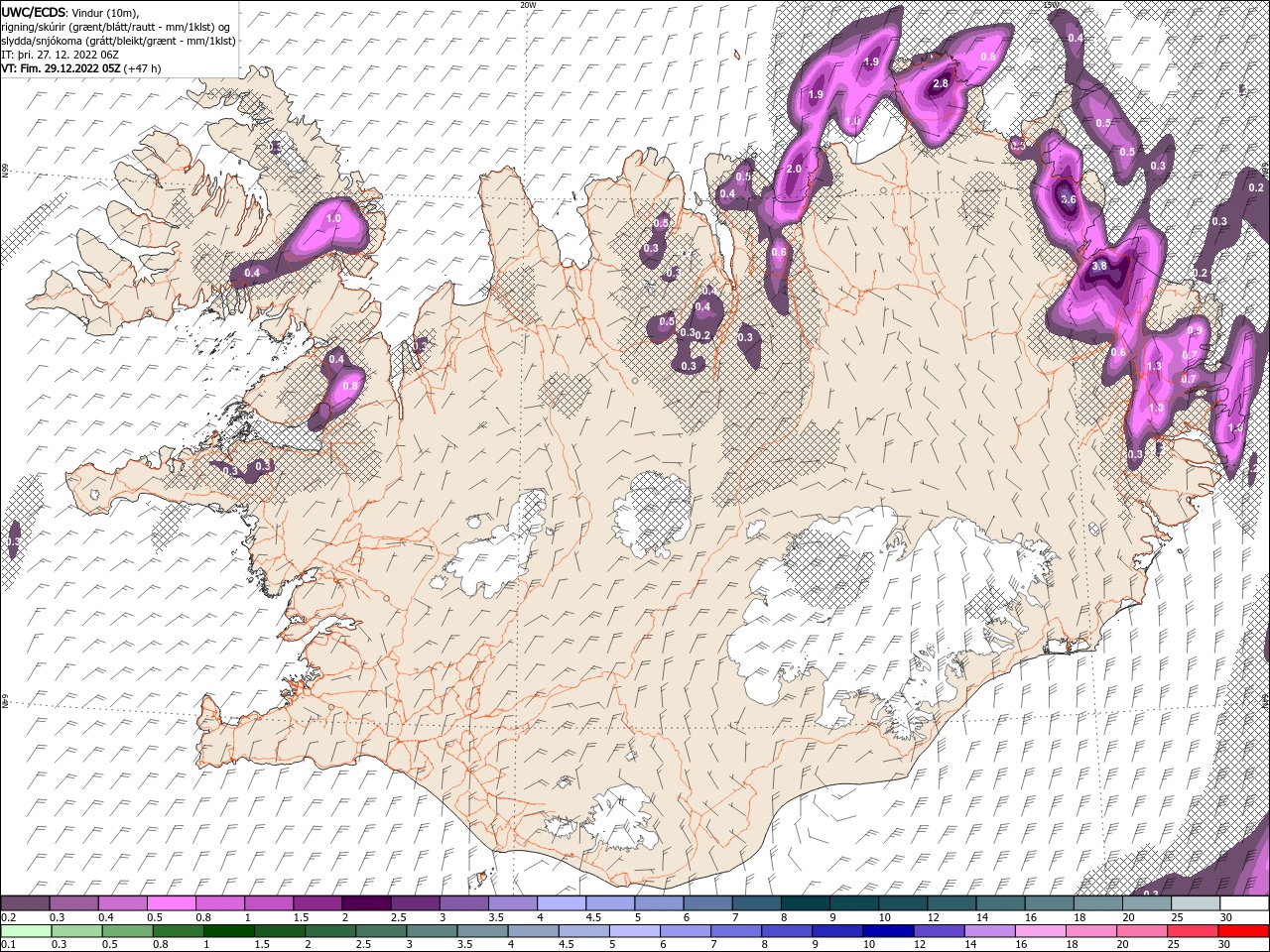This screenshot has width=1270, height=952.
Task: Click the light grey 25–30 upper legend swatch
Action: pyautogui.click(x=1195, y=903)
